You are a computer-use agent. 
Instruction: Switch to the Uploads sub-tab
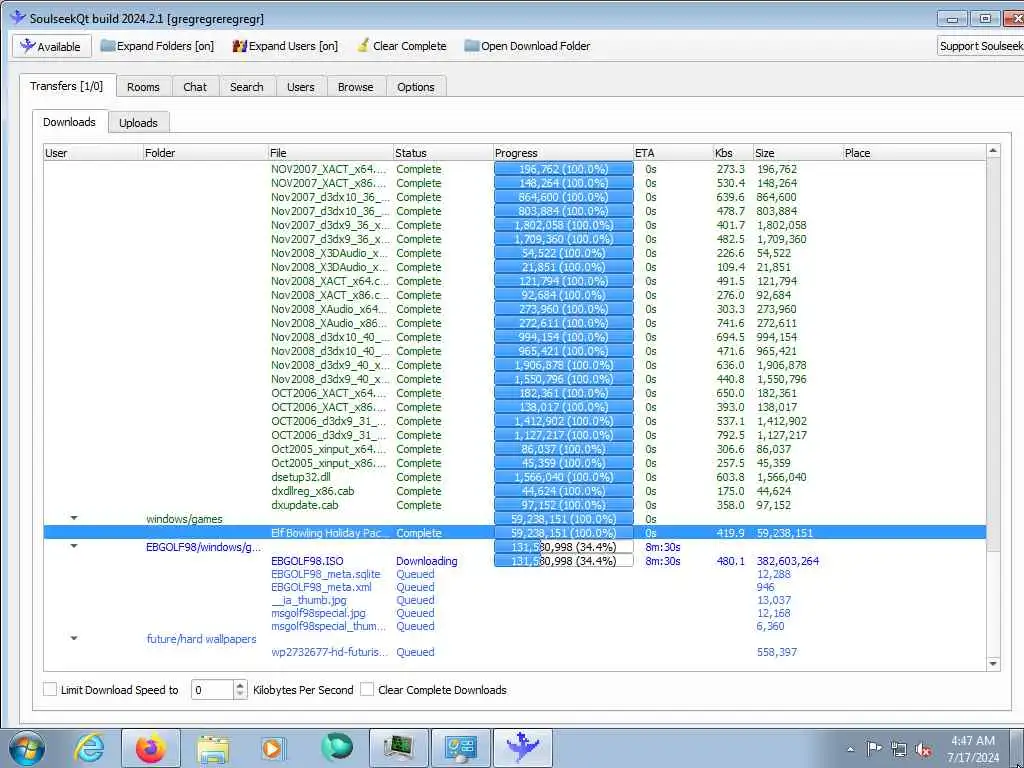tap(138, 123)
